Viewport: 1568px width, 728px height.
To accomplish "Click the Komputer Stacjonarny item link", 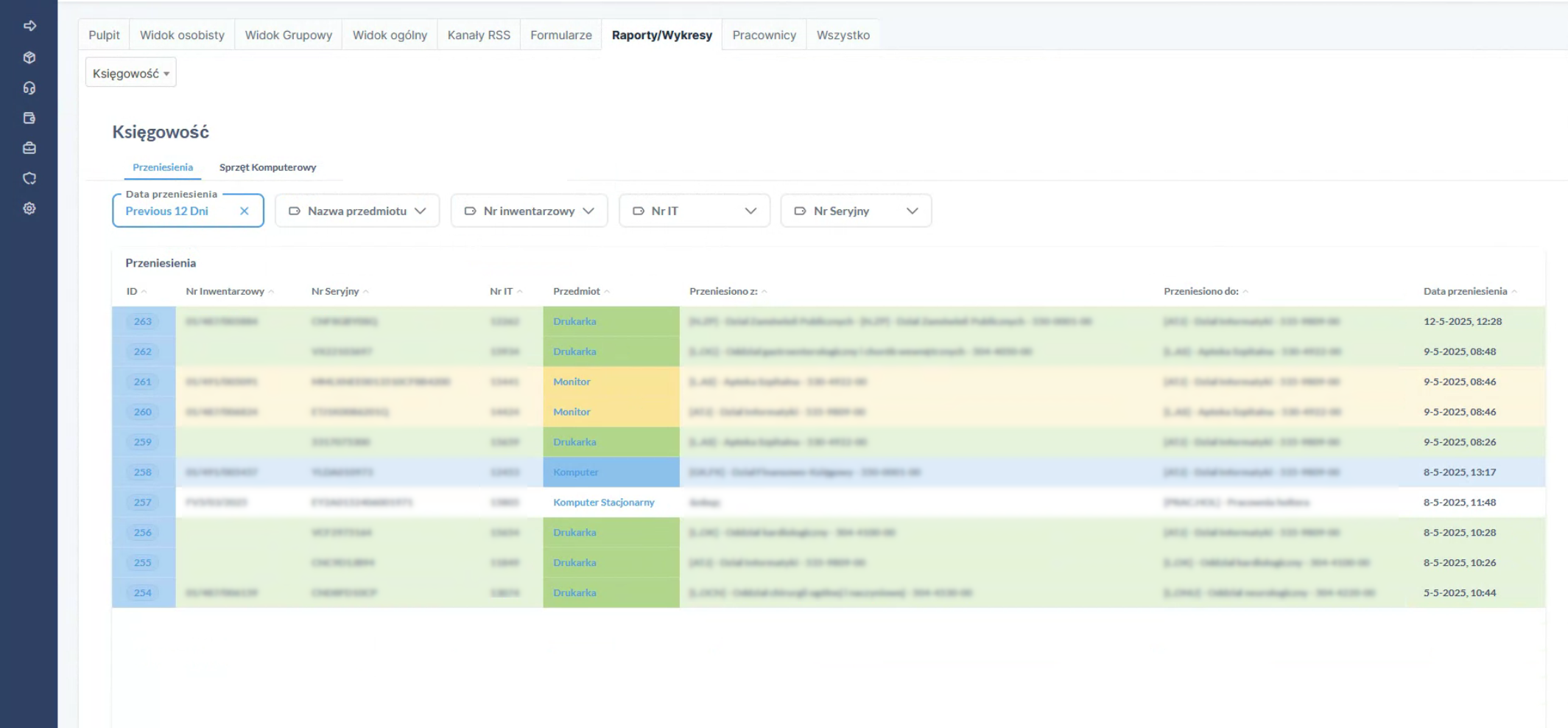I will click(x=603, y=503).
